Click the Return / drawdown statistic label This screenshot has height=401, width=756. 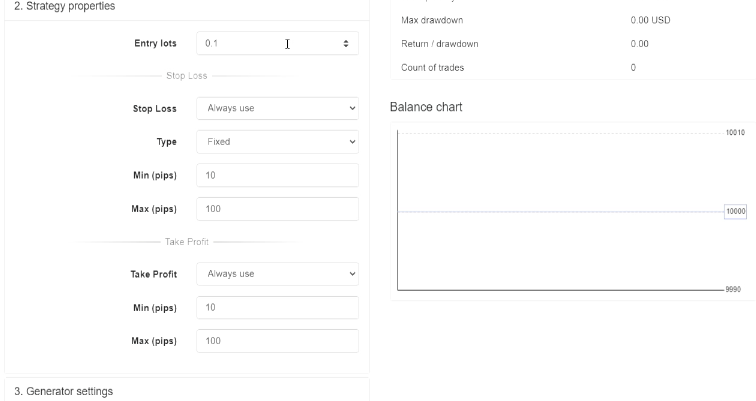coord(439,44)
